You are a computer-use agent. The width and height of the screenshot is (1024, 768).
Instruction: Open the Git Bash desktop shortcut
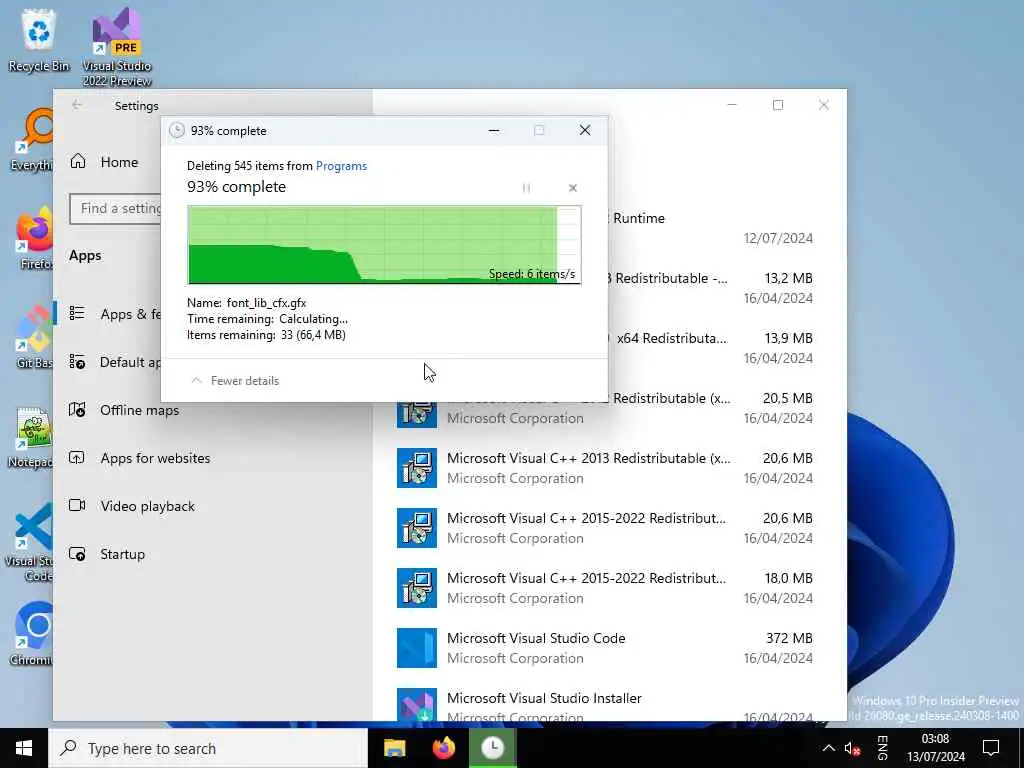click(35, 336)
